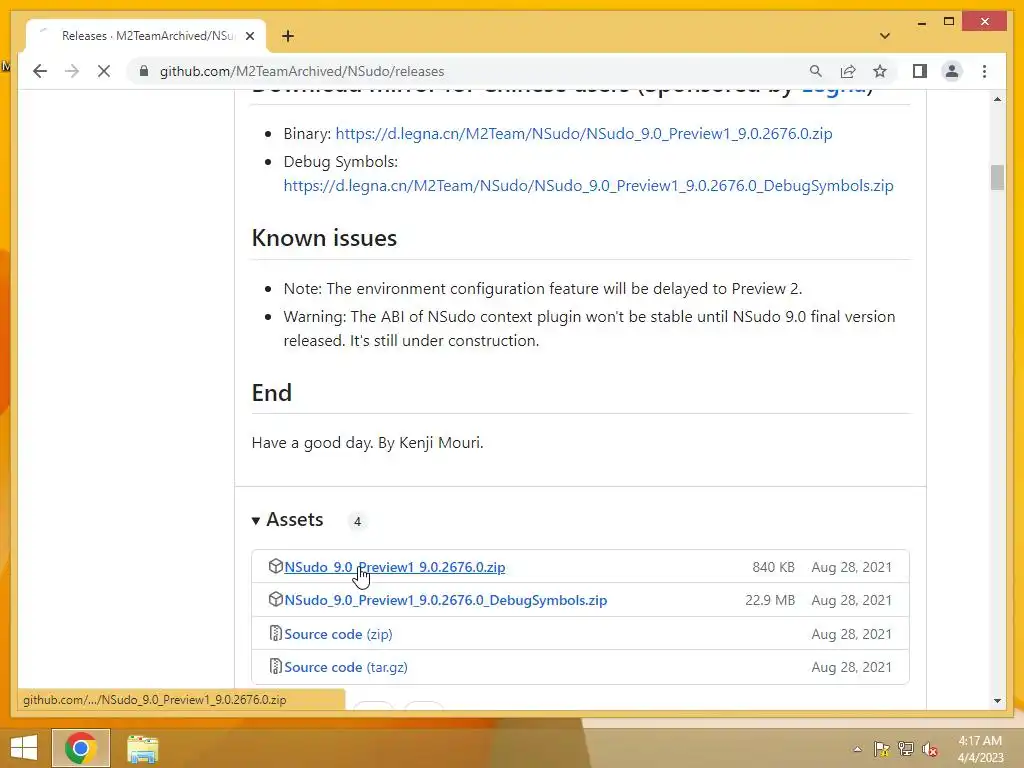Viewport: 1024px width, 768px height.
Task: Download Source code (zip)
Action: click(x=338, y=634)
